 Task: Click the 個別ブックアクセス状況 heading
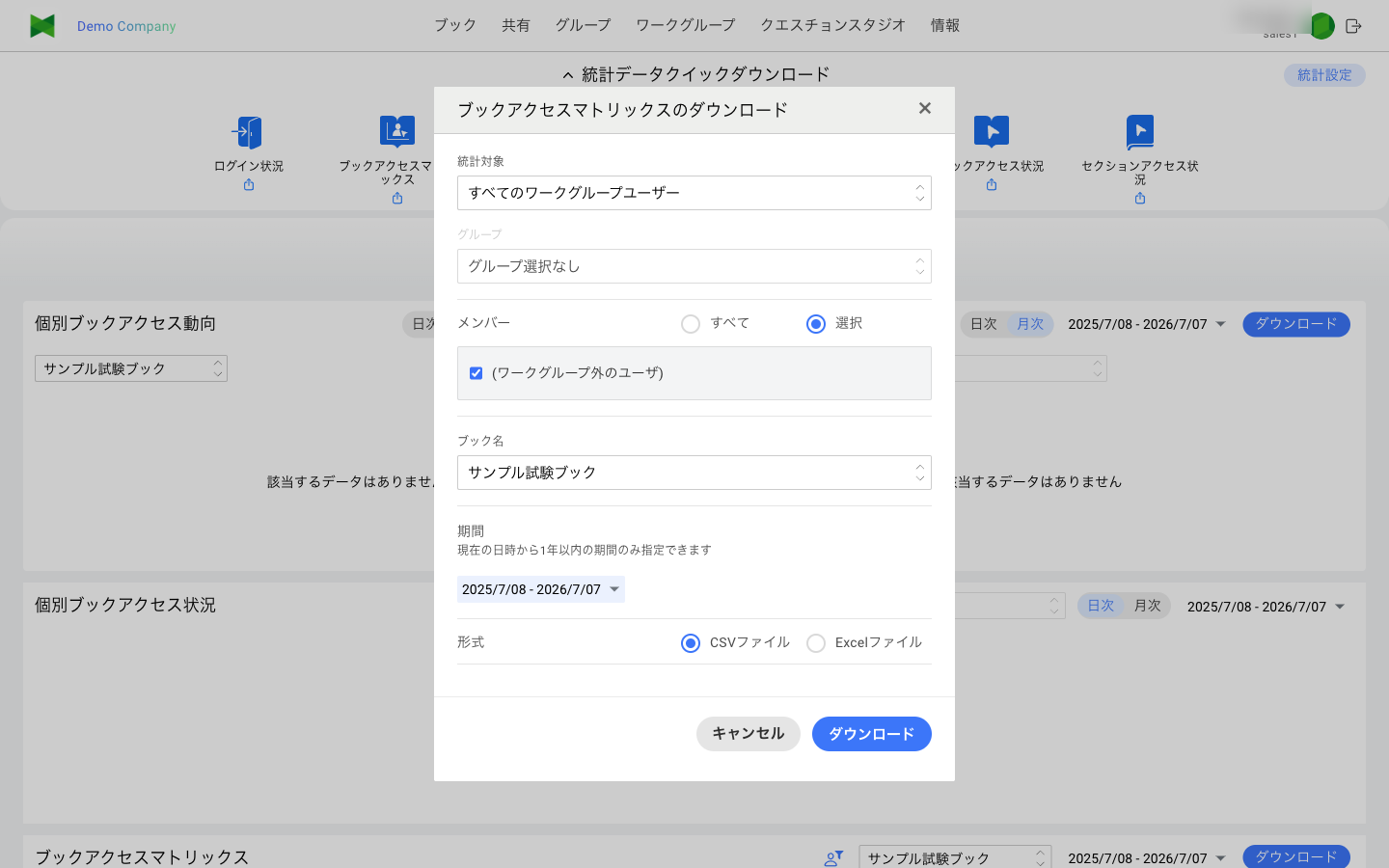(x=125, y=605)
